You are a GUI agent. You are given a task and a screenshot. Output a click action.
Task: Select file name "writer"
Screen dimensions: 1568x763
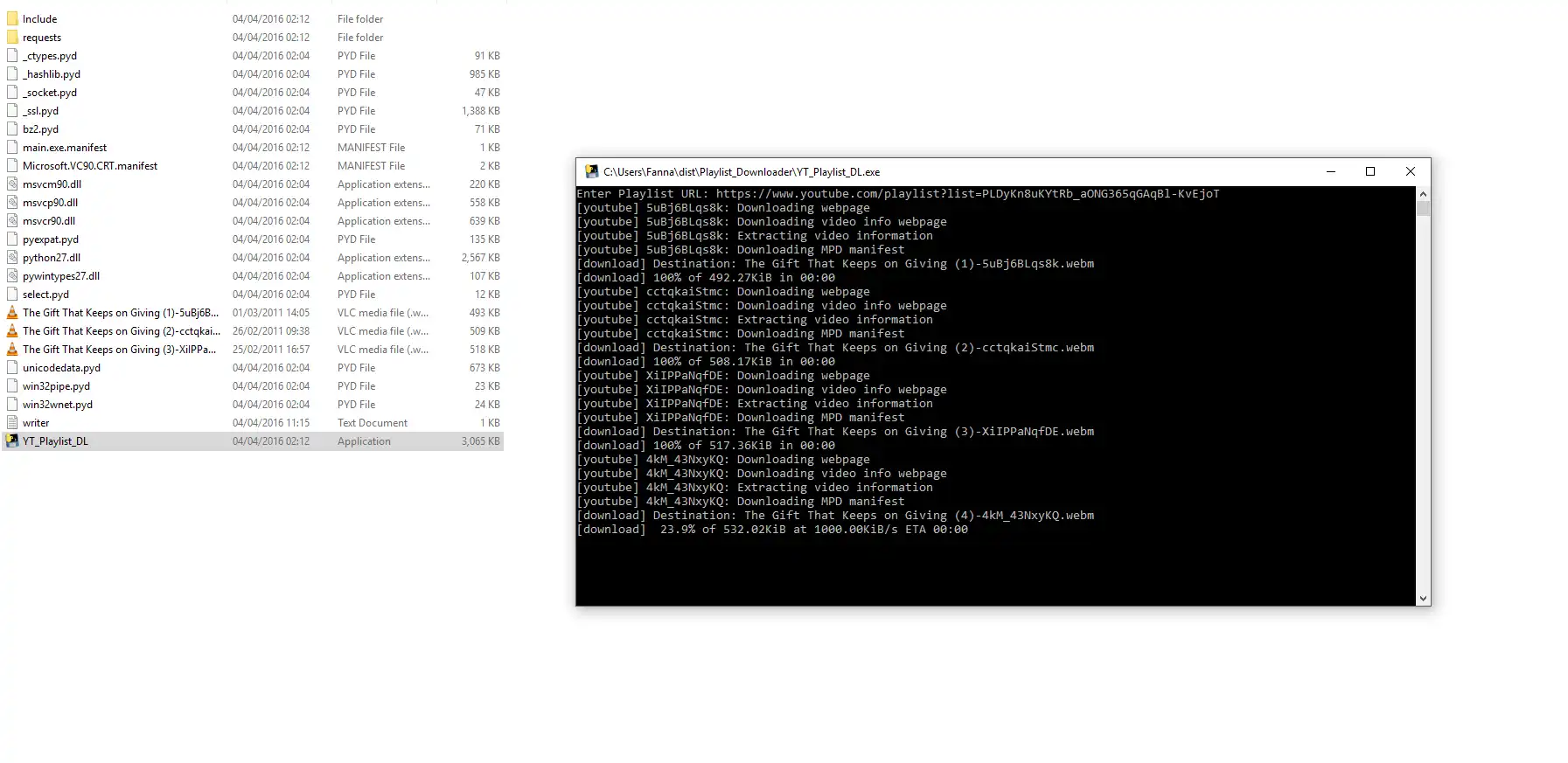[36, 423]
